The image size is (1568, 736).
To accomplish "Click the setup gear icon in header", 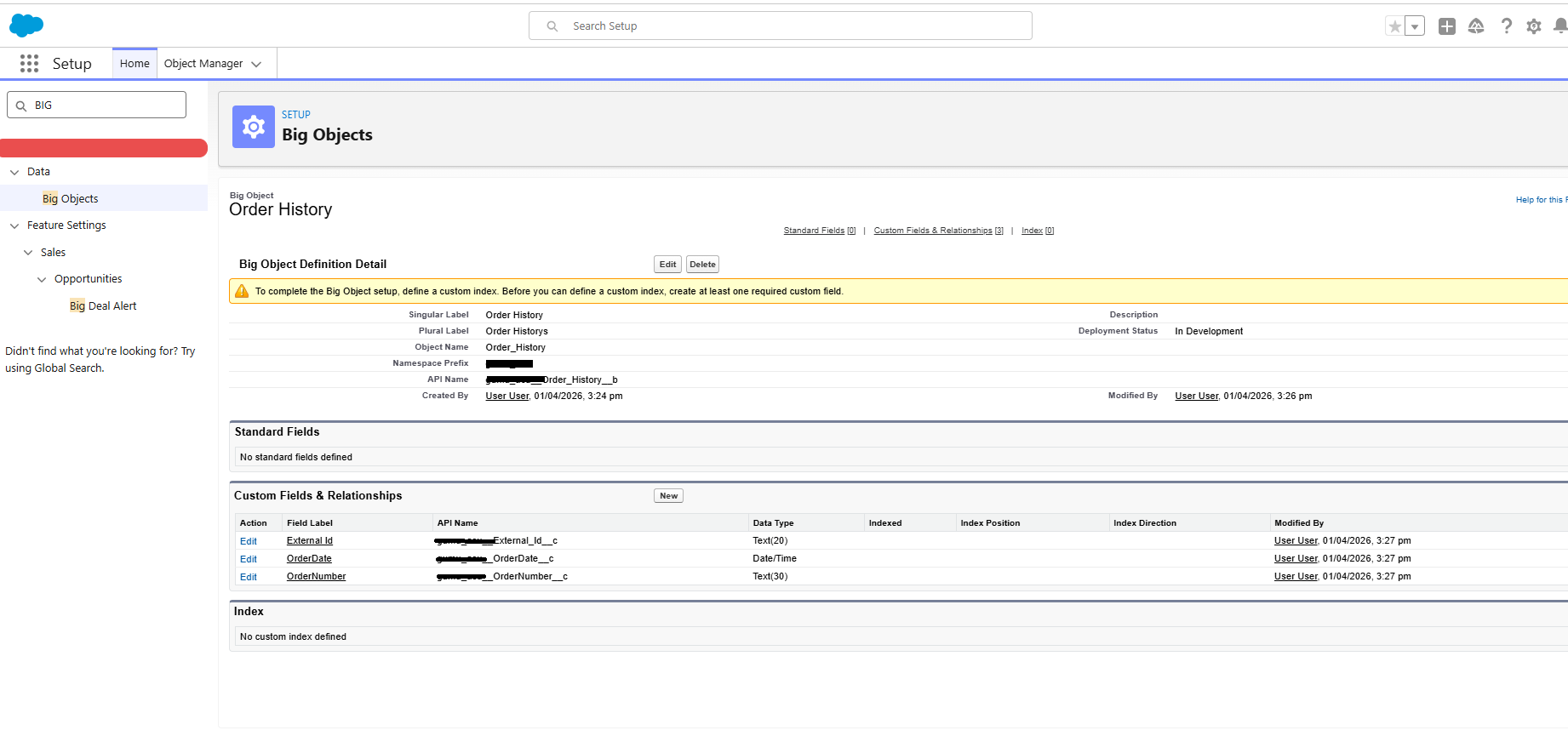I will [x=1534, y=26].
